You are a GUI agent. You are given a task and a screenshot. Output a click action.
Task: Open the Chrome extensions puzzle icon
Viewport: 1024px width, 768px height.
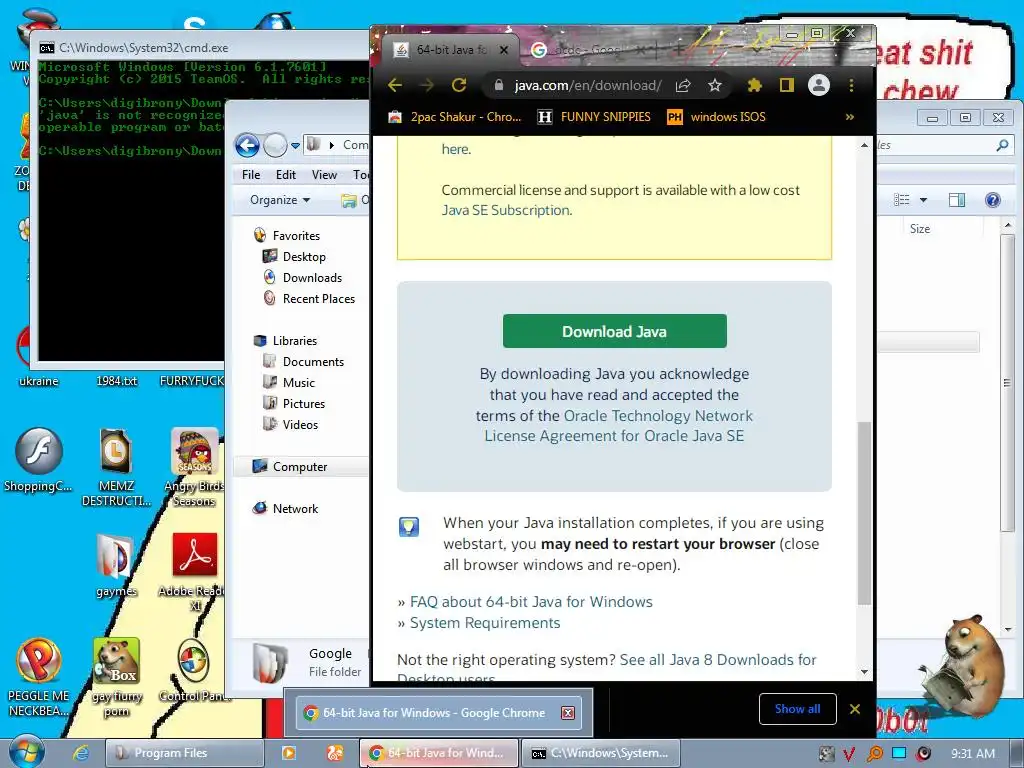tap(755, 86)
